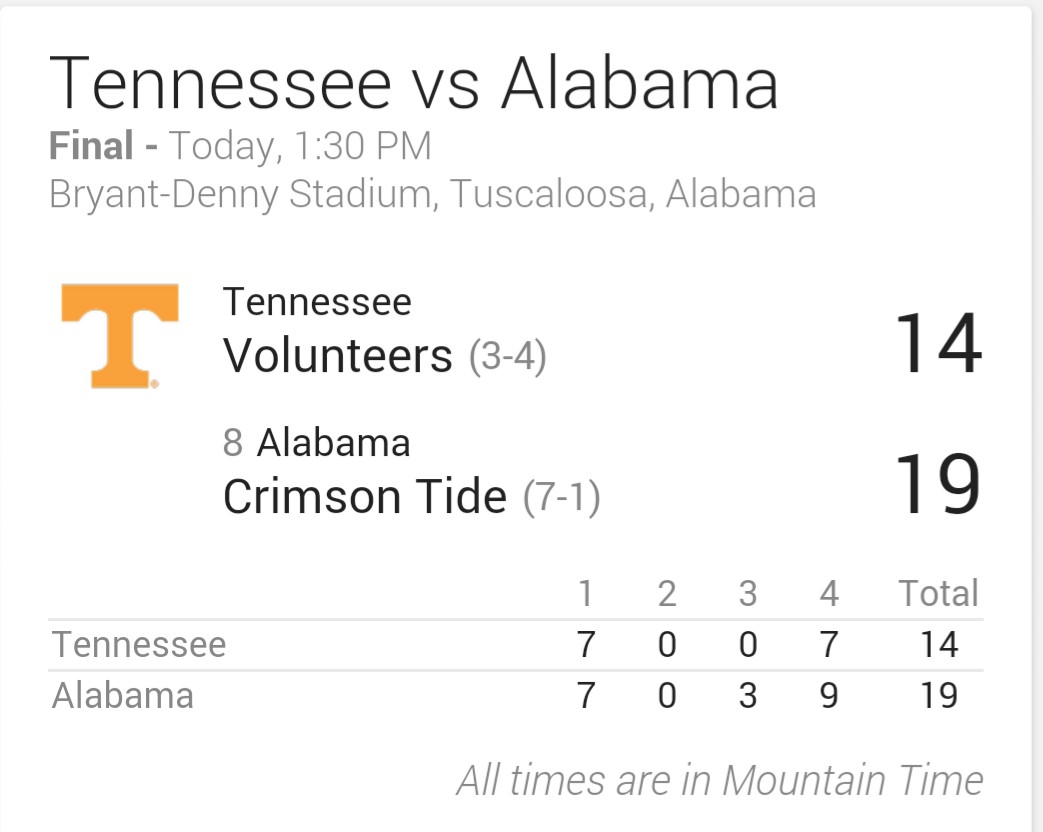Click the Alabama final score 19
Screen dimensions: 1043x832
click(938, 484)
